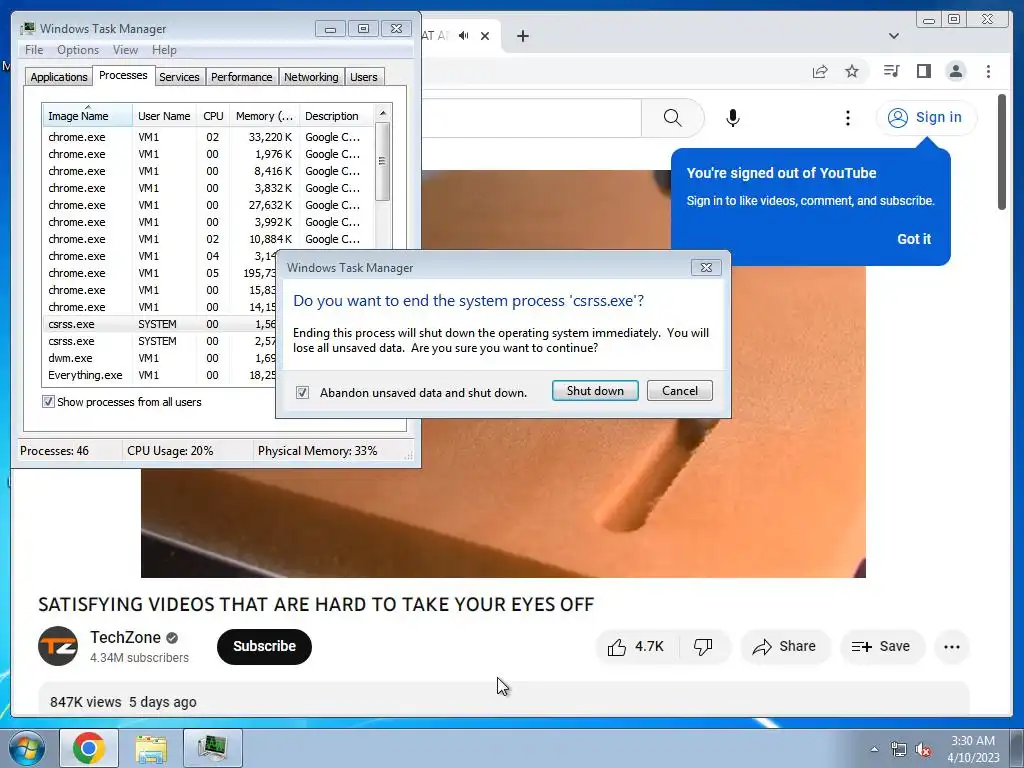
Task: Click the YouTube video player
Action: click(503, 496)
